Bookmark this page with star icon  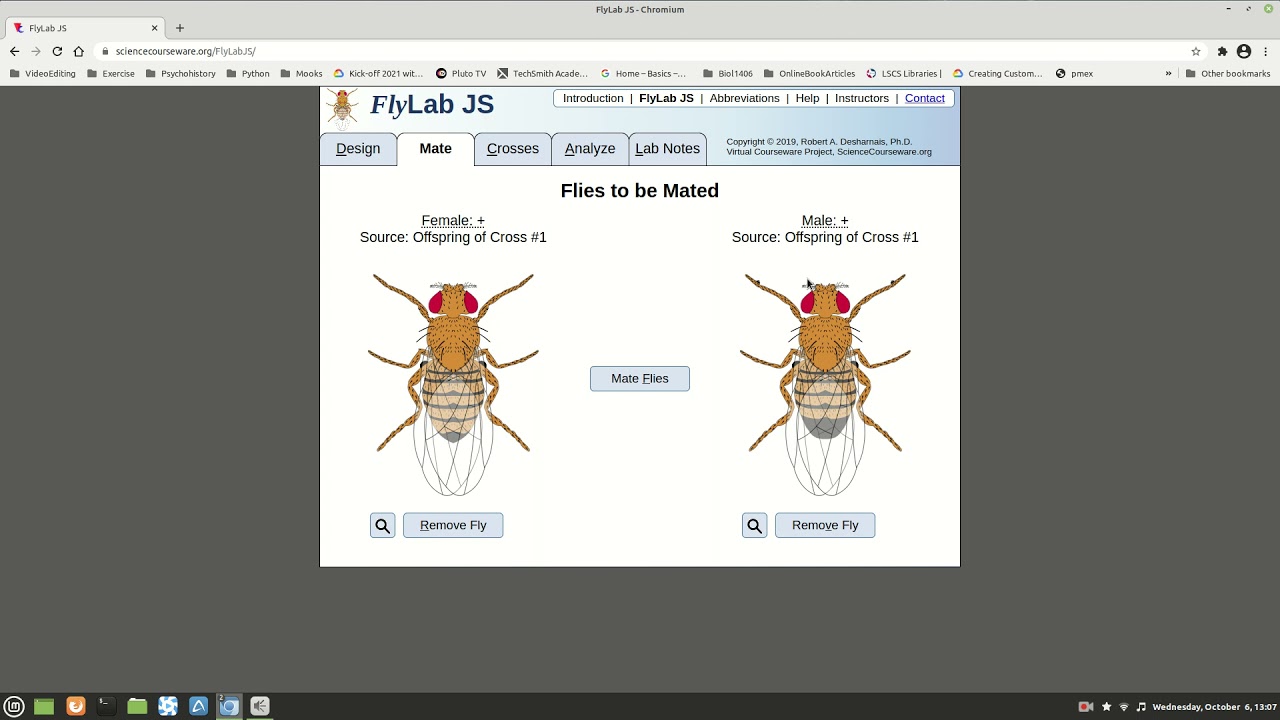point(1196,51)
